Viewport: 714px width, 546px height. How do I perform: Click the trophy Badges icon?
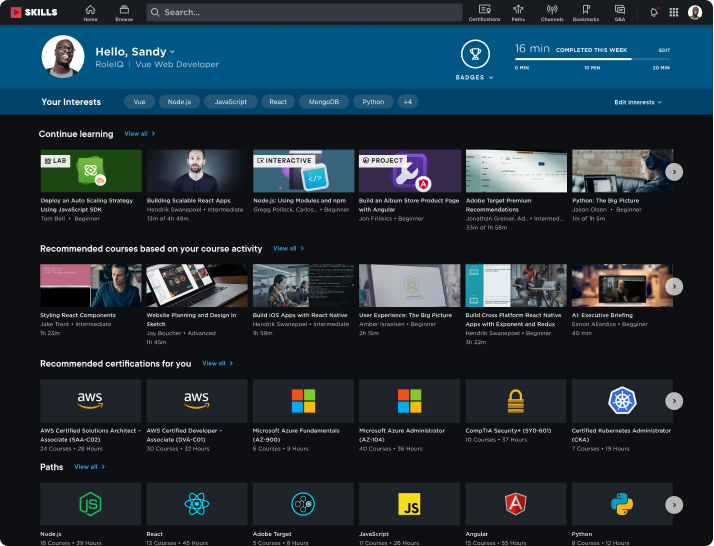[475, 54]
